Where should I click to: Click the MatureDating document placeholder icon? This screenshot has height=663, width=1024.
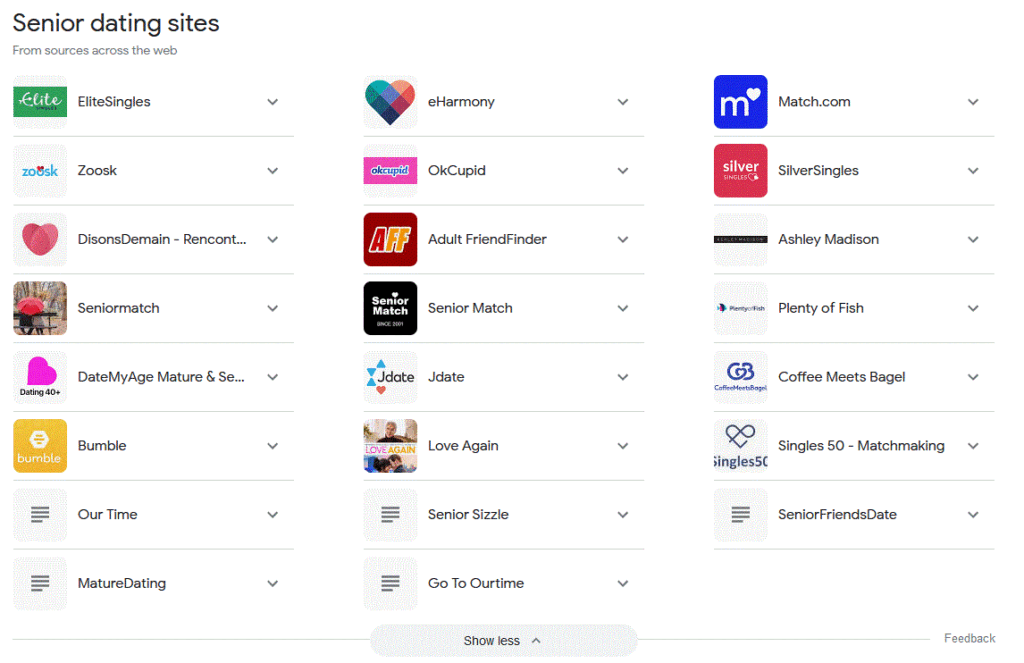pos(40,584)
